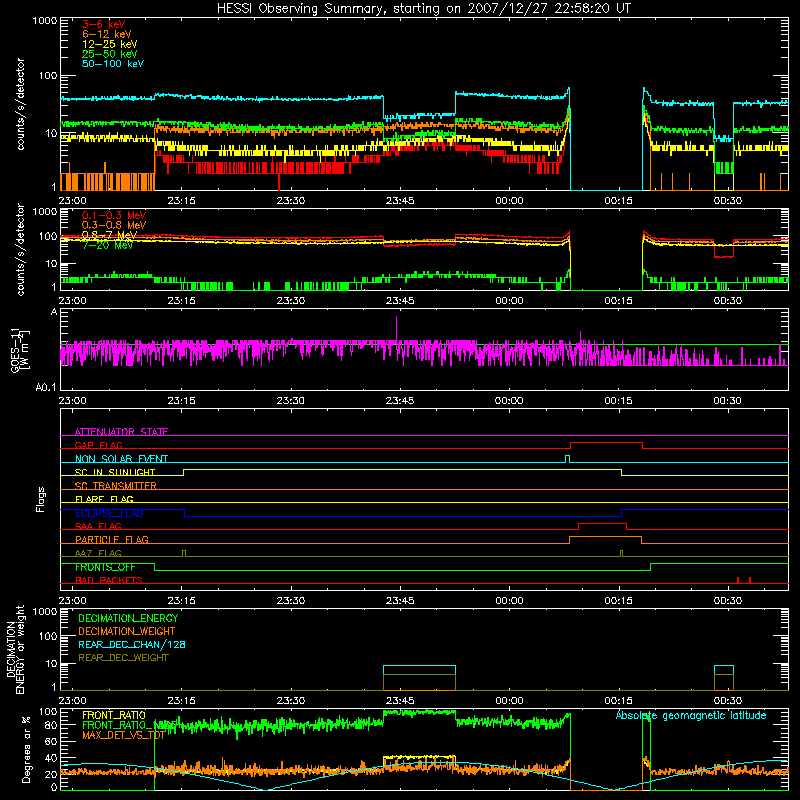Select the ATTENUATOR_STATE flag label
The width and height of the screenshot is (800, 800).
click(121, 432)
